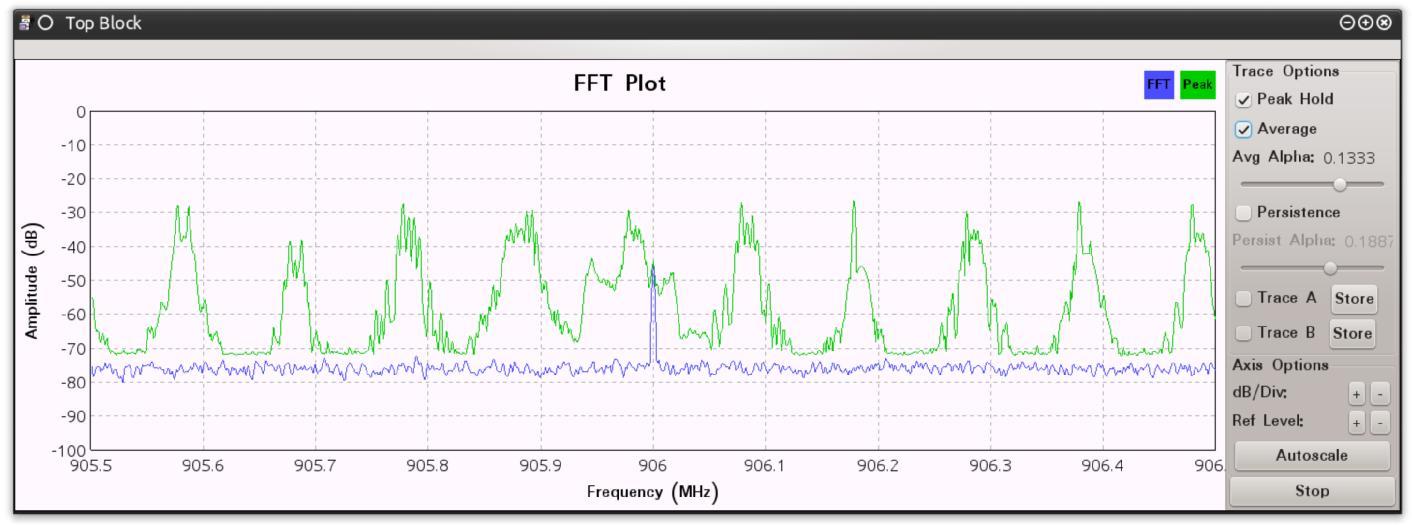Click the Persist Alpha slider handle
This screenshot has height=525, width=1412.
click(1329, 267)
